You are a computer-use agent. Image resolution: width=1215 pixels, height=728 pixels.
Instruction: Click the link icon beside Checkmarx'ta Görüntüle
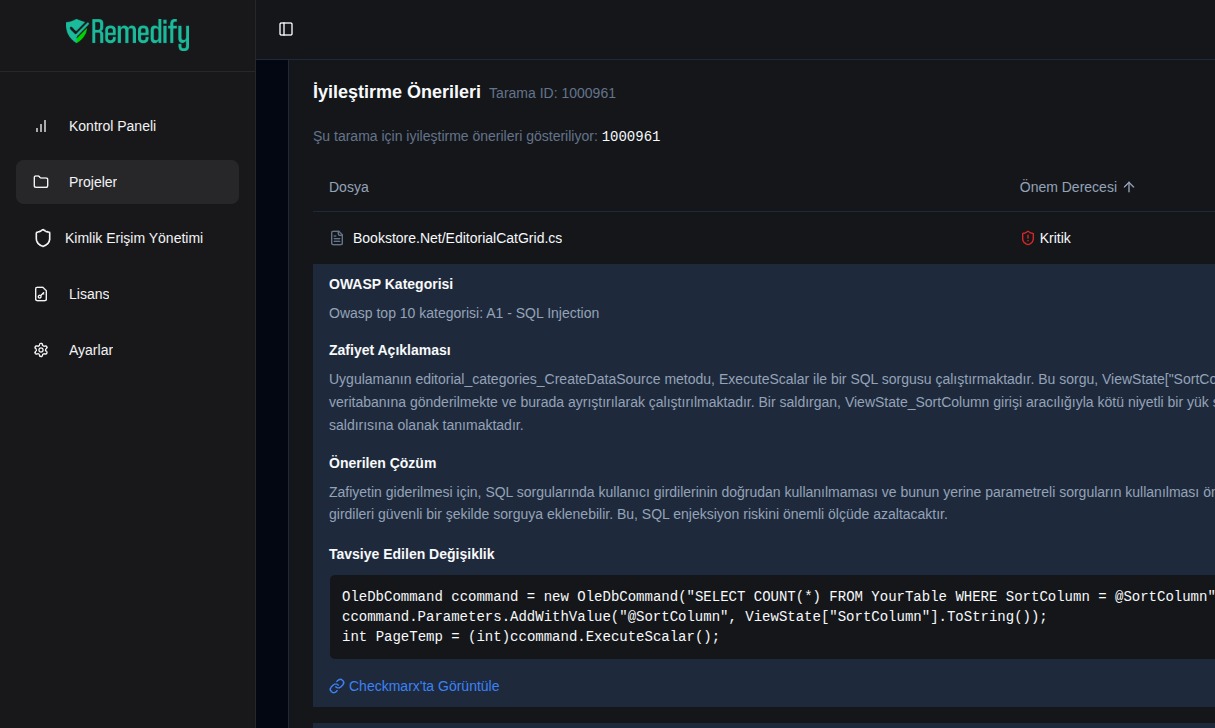click(336, 686)
